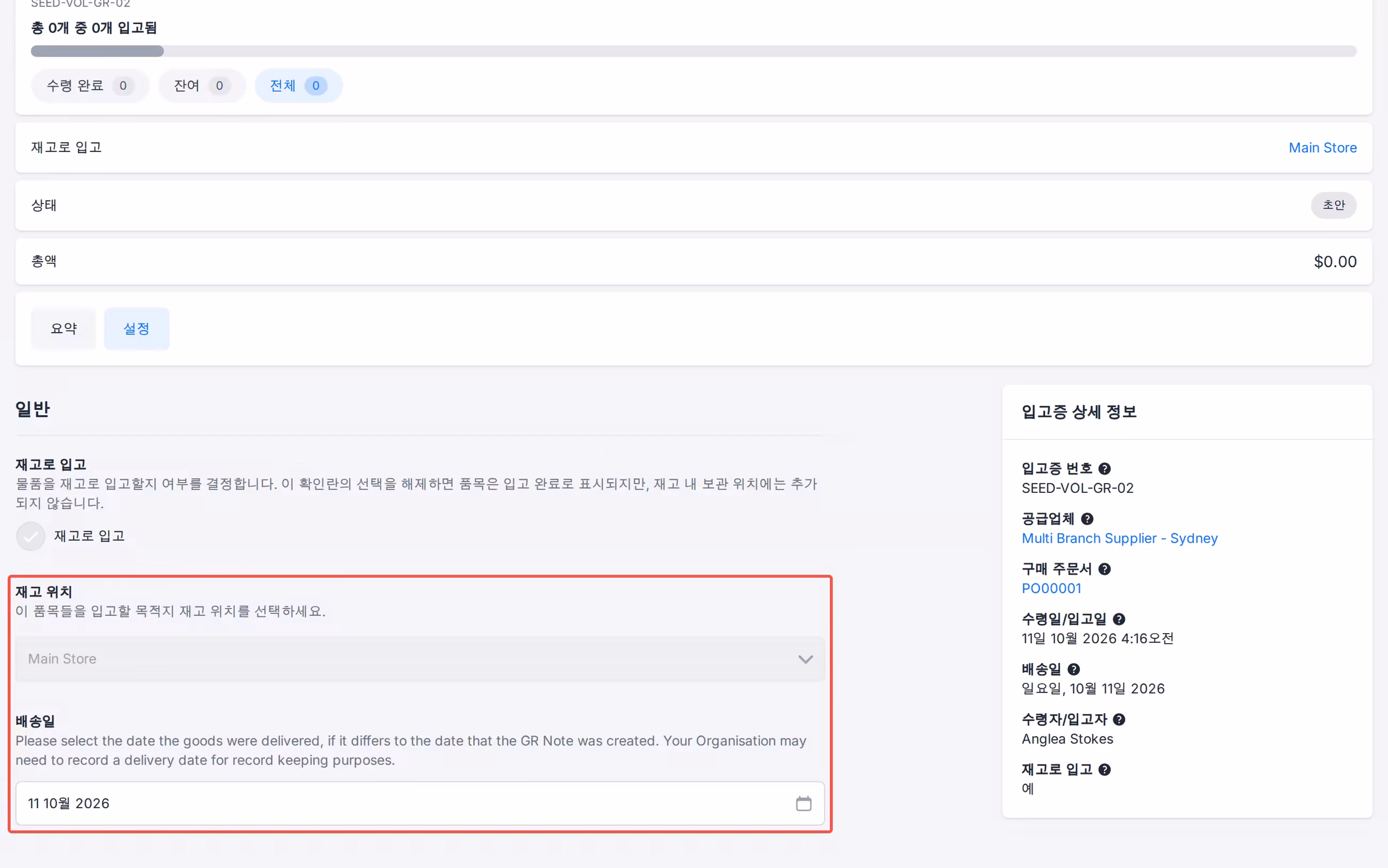This screenshot has width=1388, height=868.
Task: Open help icon next to 수령자/입고자
Action: tap(1118, 719)
